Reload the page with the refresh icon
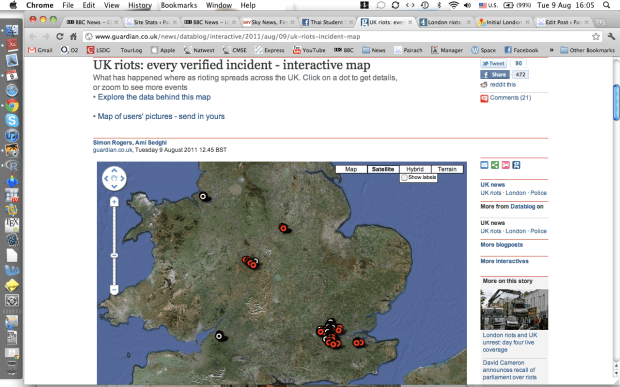Image resolution: width=620 pixels, height=387 pixels. [59, 36]
